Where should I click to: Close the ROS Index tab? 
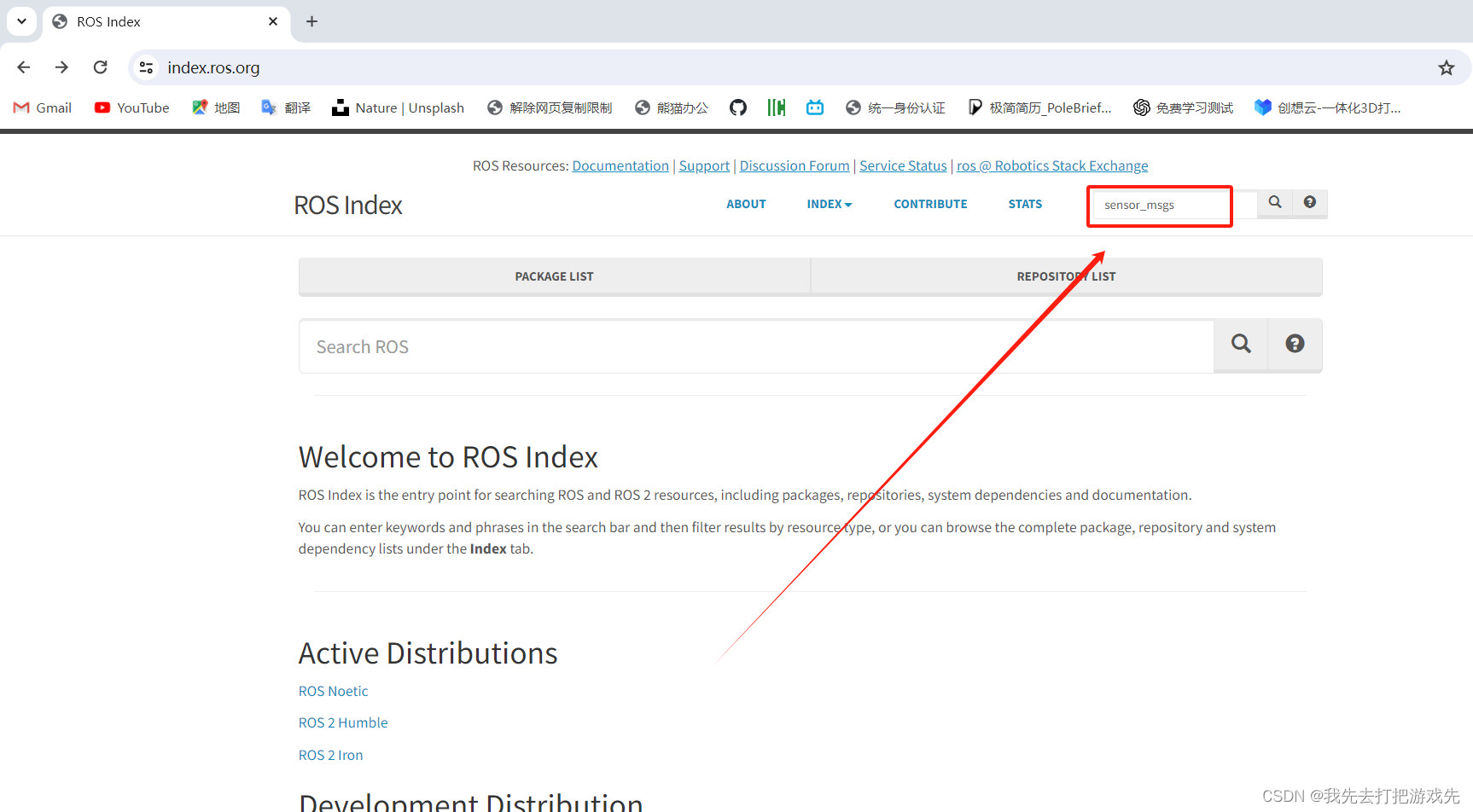pyautogui.click(x=273, y=21)
